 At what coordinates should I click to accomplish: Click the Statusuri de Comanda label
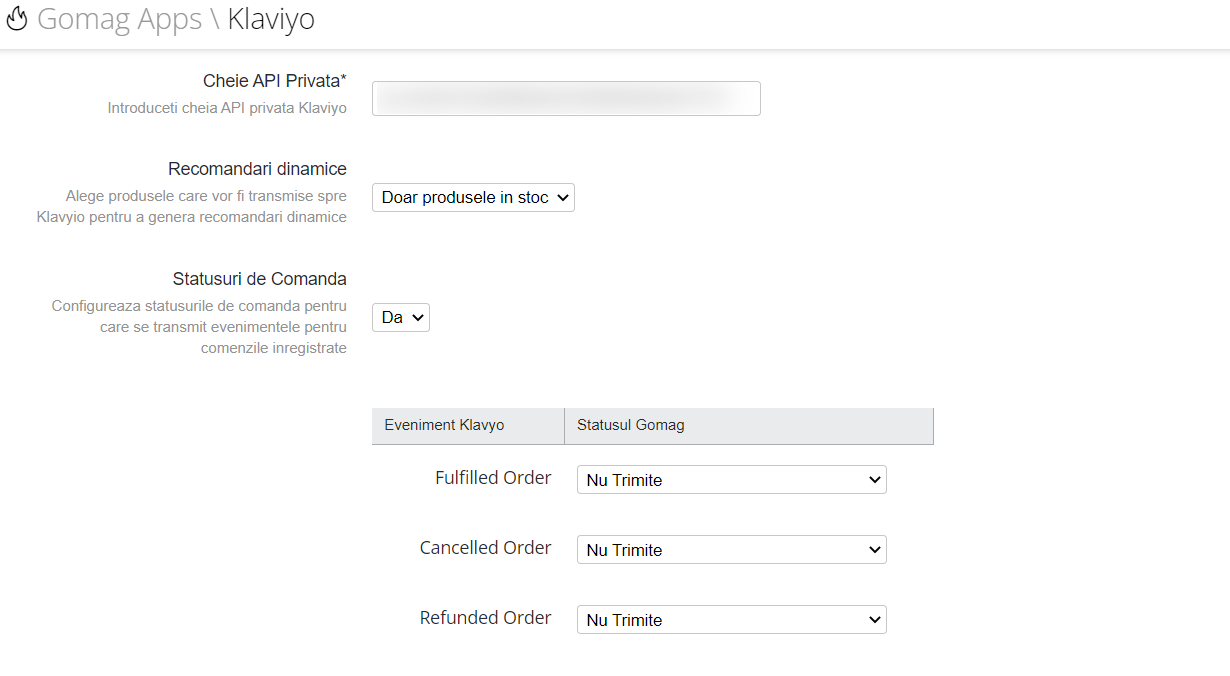[260, 279]
